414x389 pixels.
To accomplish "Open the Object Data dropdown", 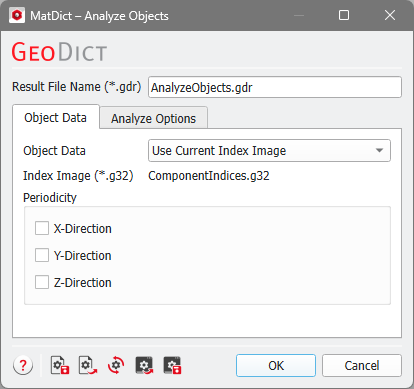I will (269, 151).
